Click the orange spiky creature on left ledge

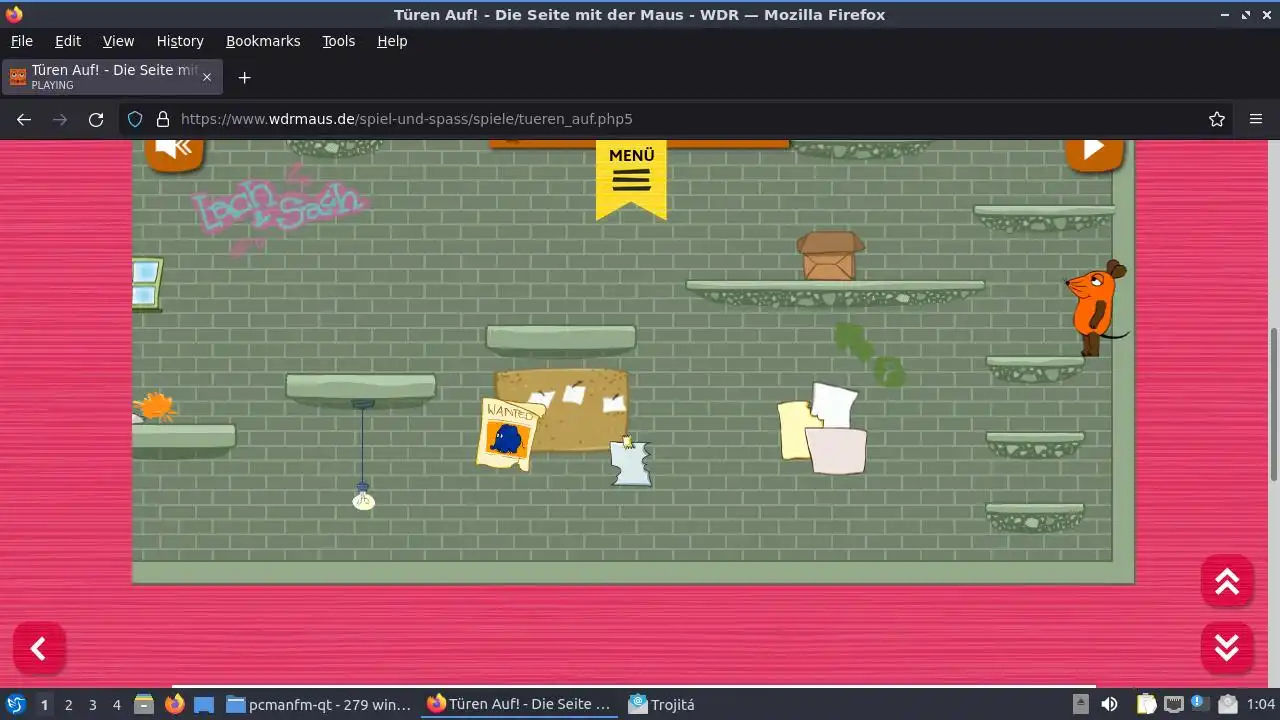[154, 407]
